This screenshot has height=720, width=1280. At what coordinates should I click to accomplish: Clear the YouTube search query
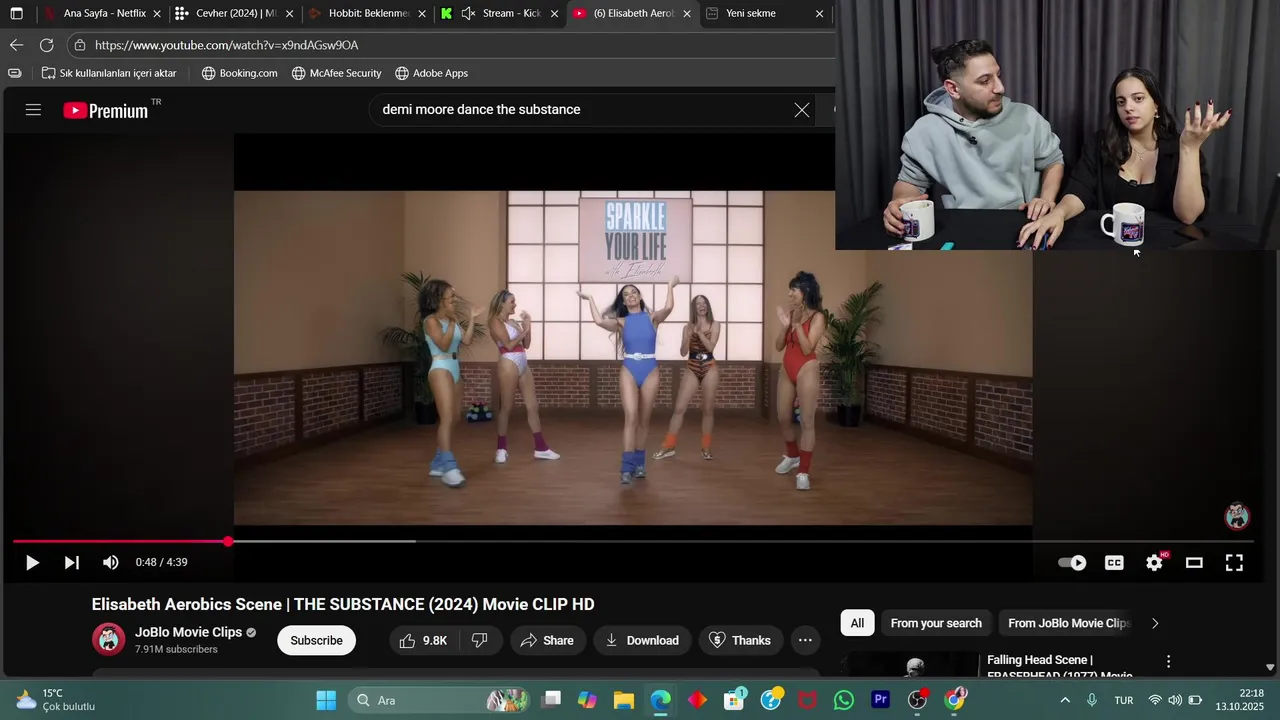[x=802, y=110]
